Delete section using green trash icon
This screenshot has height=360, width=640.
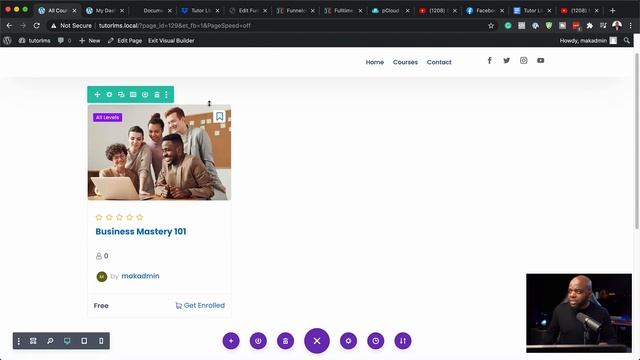click(x=157, y=94)
